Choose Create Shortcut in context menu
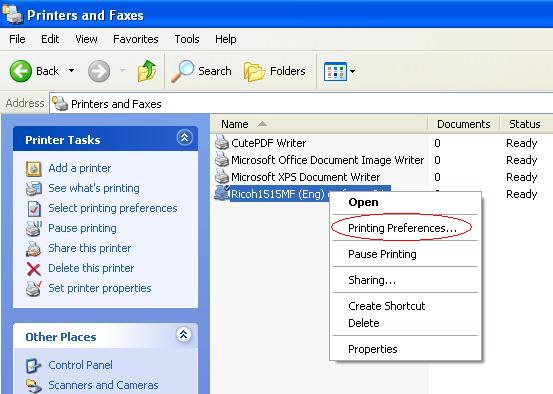553x394 pixels. click(406, 306)
